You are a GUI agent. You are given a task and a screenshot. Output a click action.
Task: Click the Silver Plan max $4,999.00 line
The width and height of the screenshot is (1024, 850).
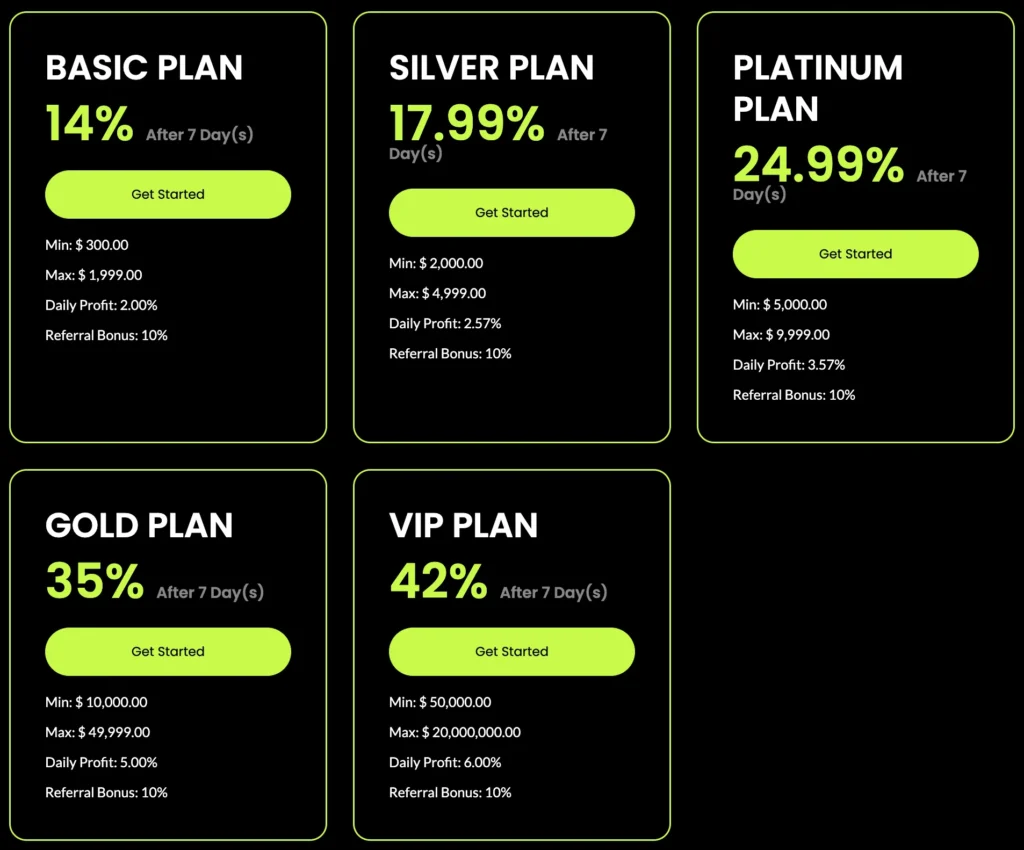[437, 293]
